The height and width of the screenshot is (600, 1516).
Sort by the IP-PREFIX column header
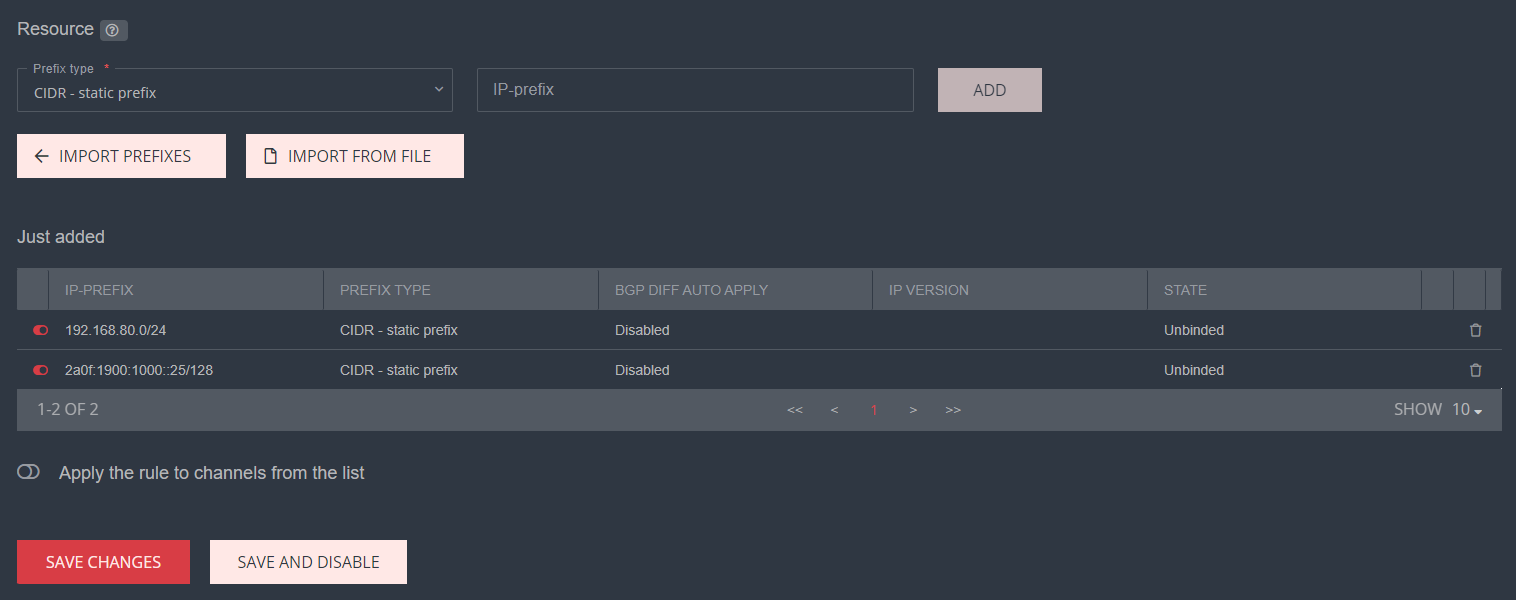click(99, 290)
